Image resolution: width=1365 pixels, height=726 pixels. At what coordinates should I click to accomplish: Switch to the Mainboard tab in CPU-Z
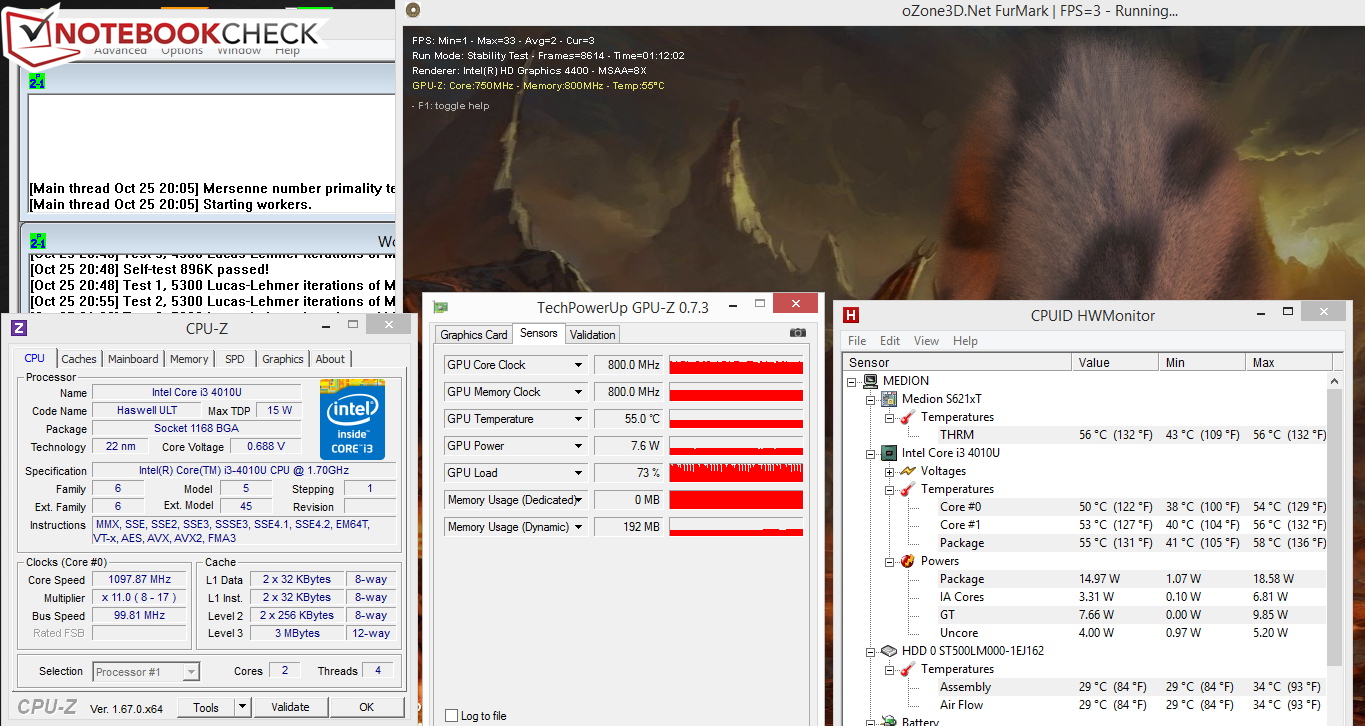click(133, 359)
